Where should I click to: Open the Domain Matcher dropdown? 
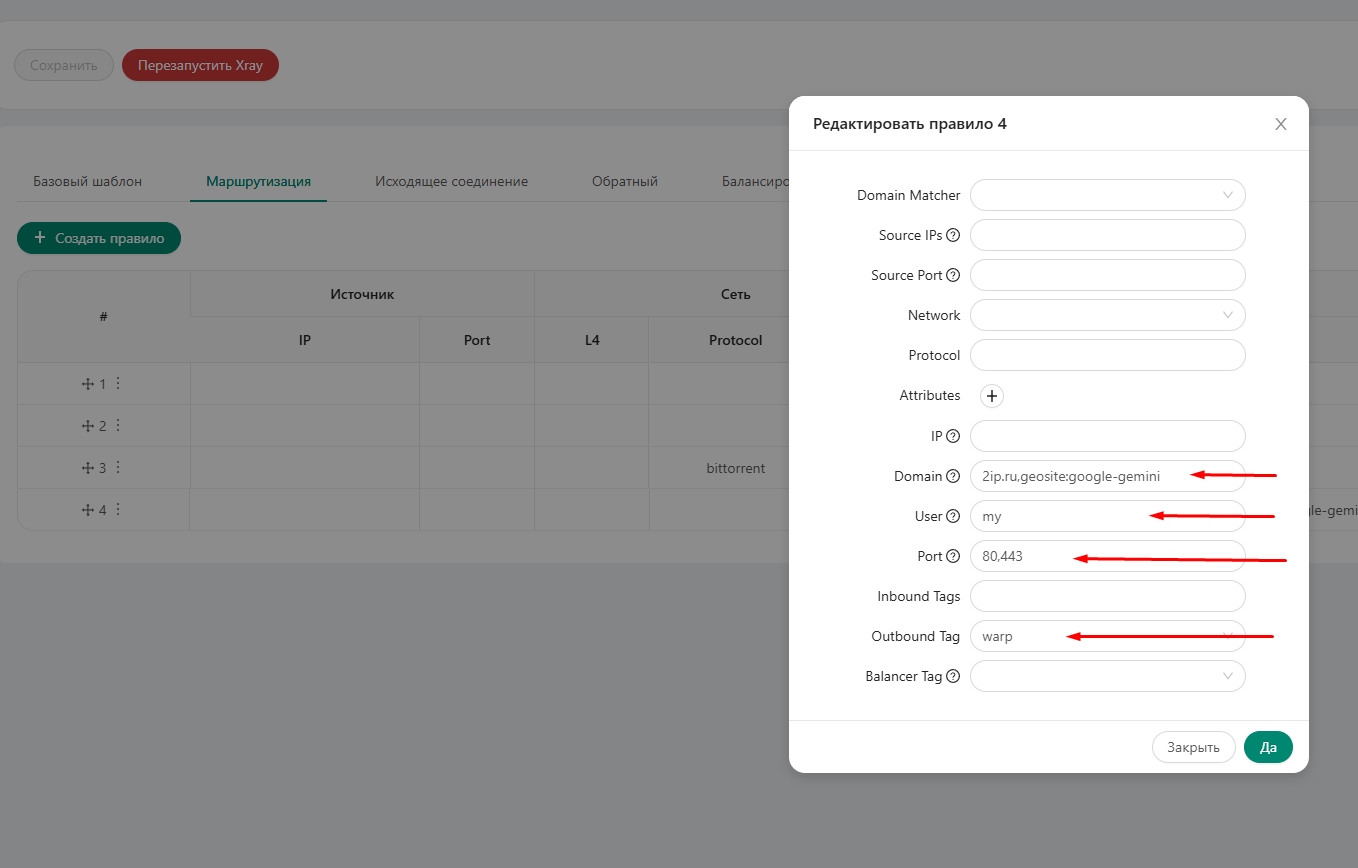point(1107,194)
